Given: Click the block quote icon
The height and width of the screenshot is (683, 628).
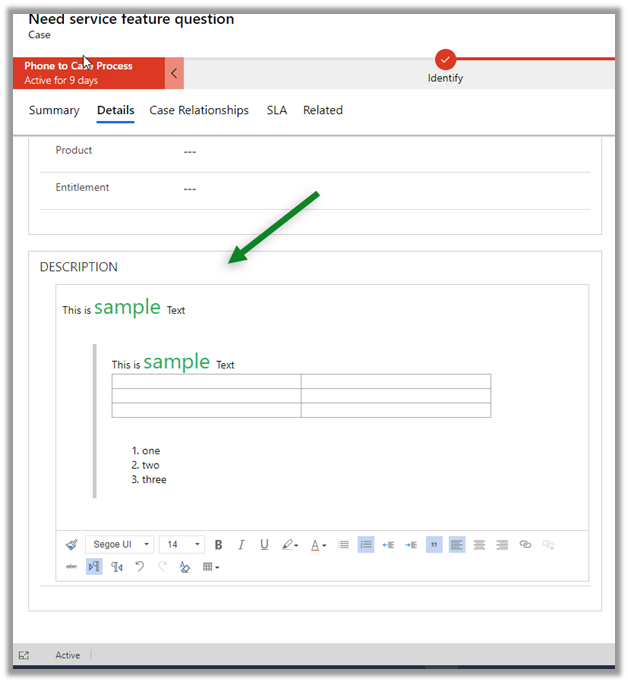Looking at the screenshot, I should point(434,545).
